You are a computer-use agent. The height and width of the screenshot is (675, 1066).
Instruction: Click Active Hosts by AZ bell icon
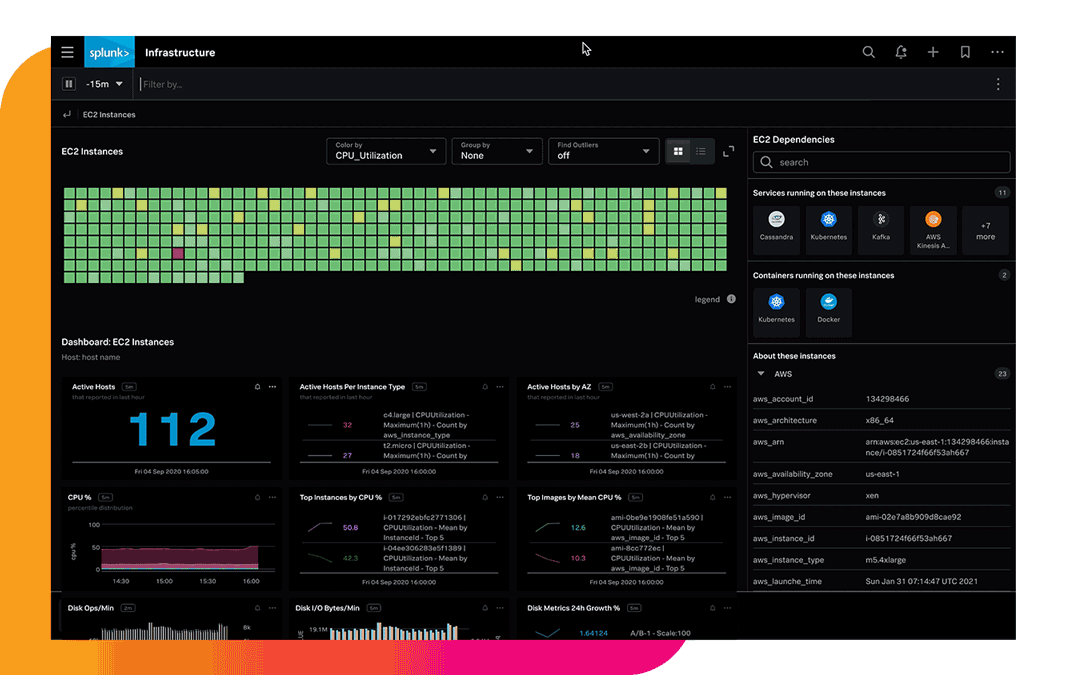click(712, 387)
